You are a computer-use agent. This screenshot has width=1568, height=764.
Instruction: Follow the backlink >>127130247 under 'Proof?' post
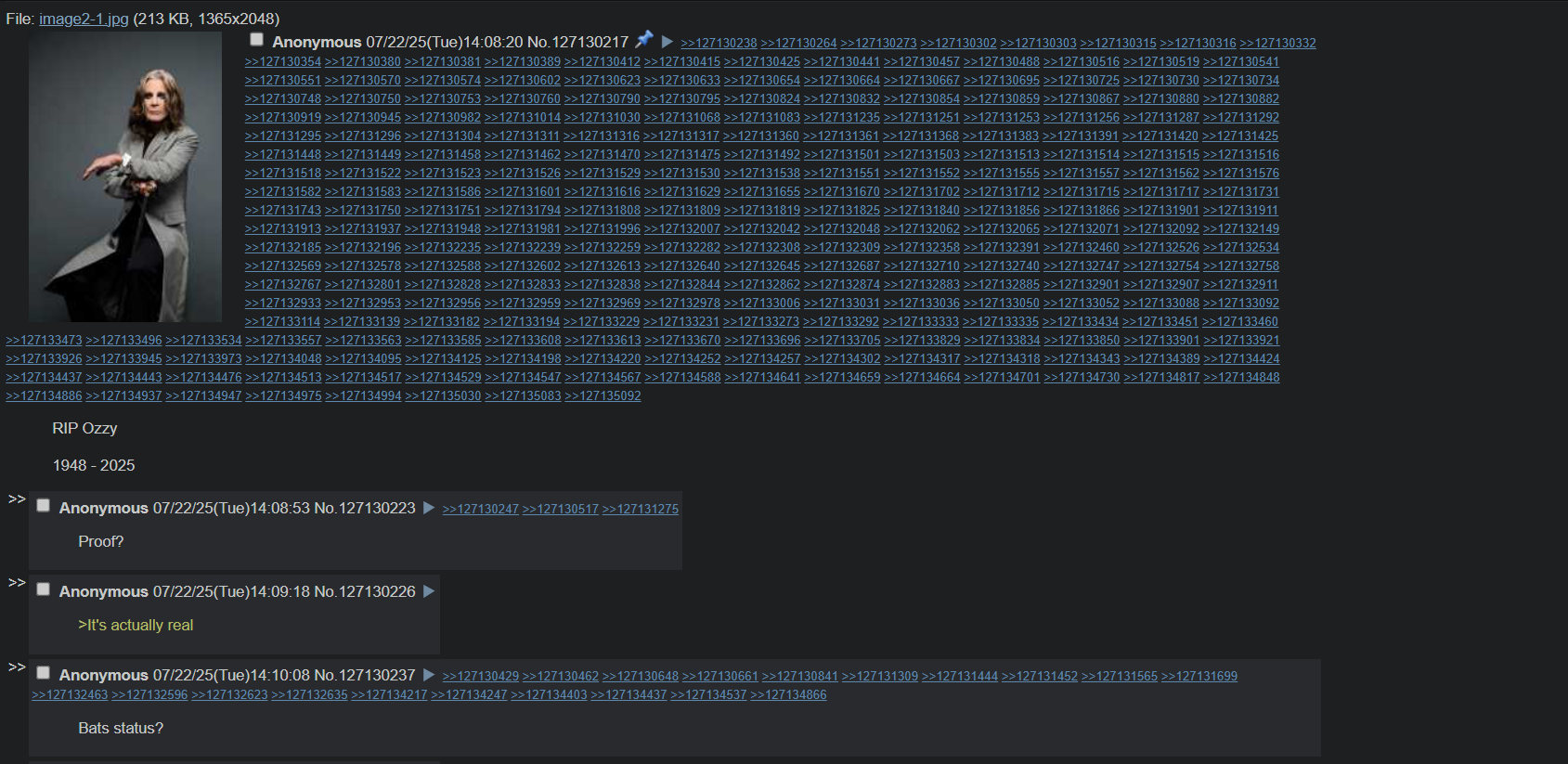(x=480, y=510)
